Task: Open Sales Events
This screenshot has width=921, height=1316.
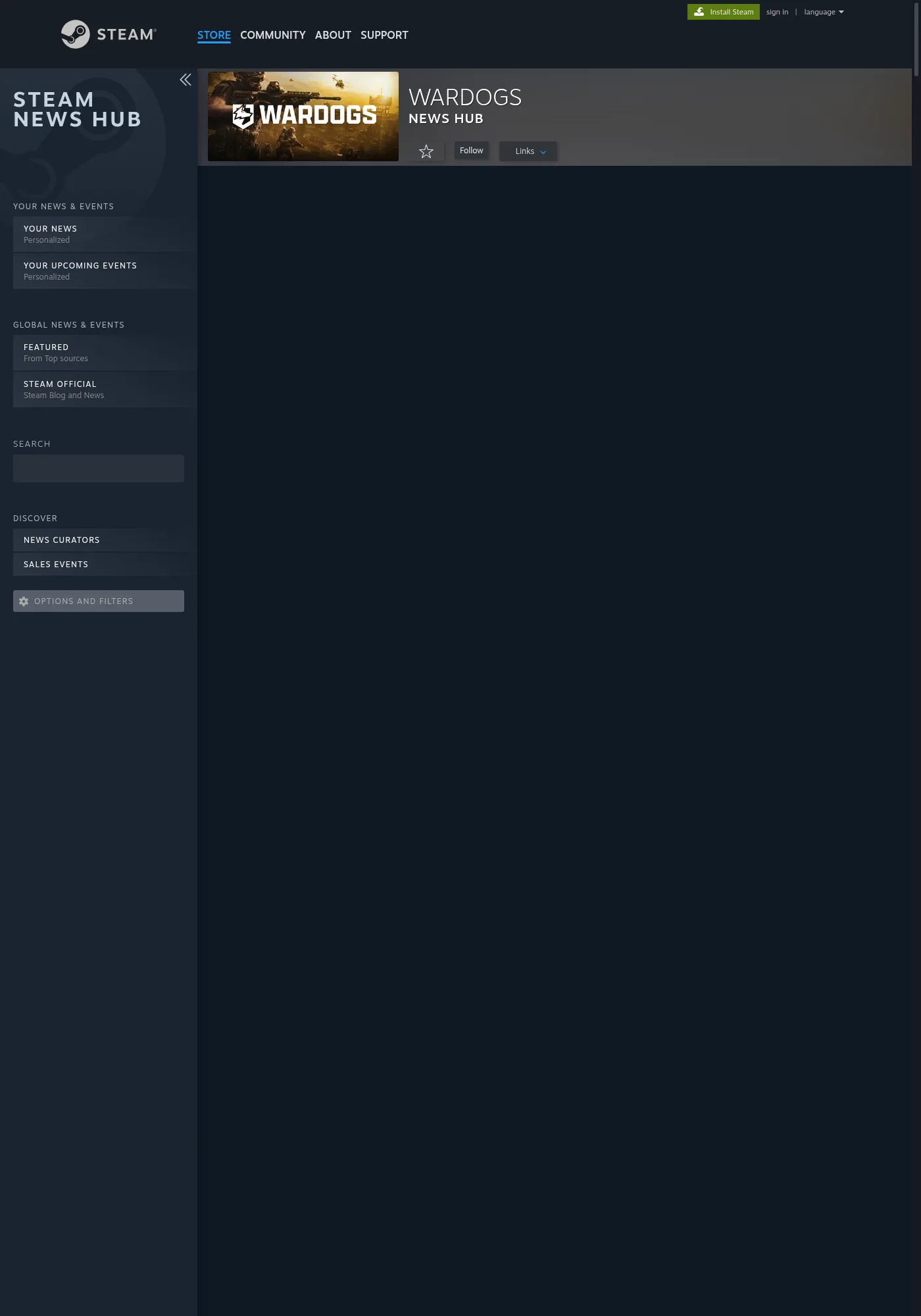Action: pyautogui.click(x=105, y=564)
